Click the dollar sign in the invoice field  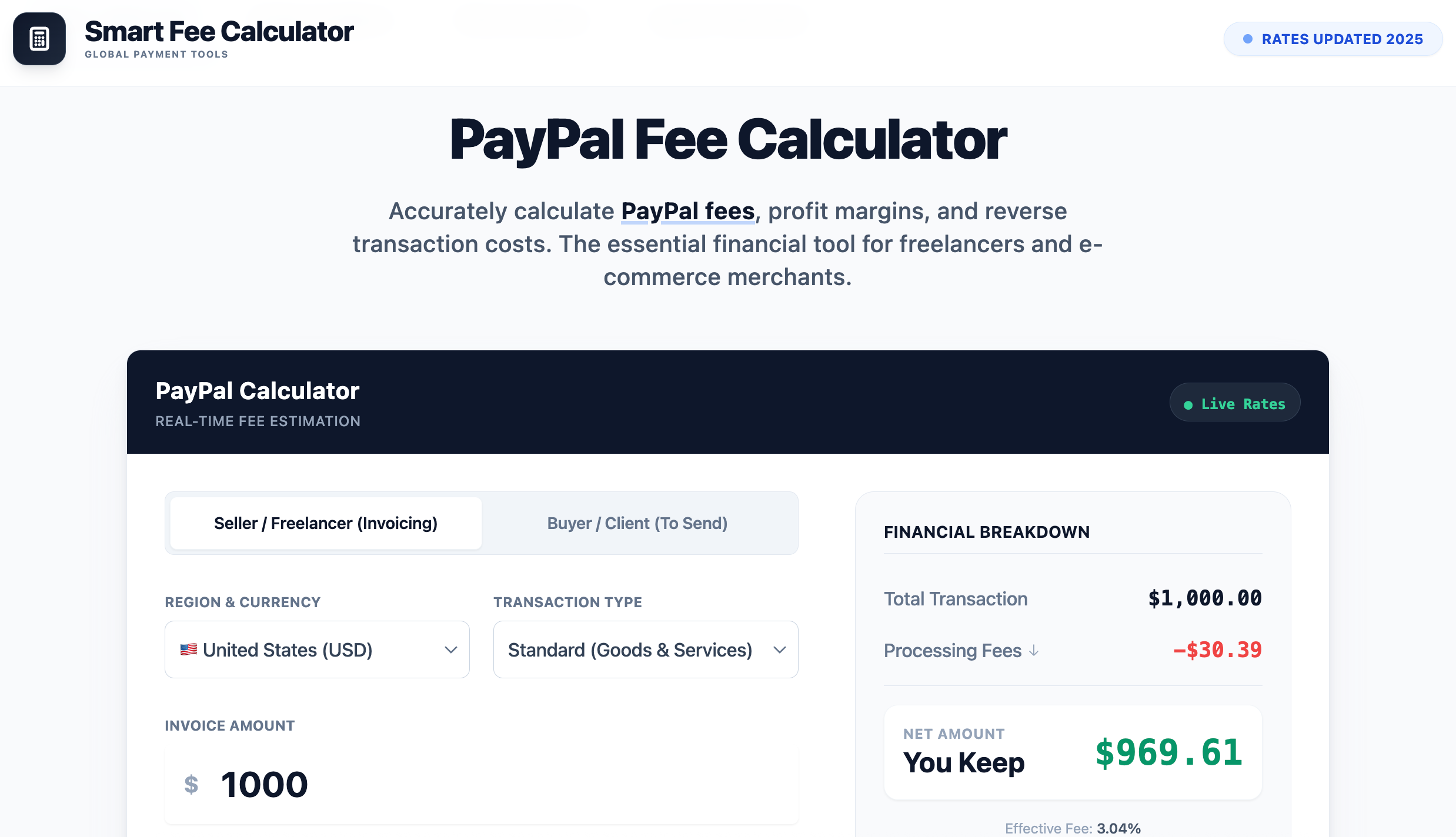point(191,785)
